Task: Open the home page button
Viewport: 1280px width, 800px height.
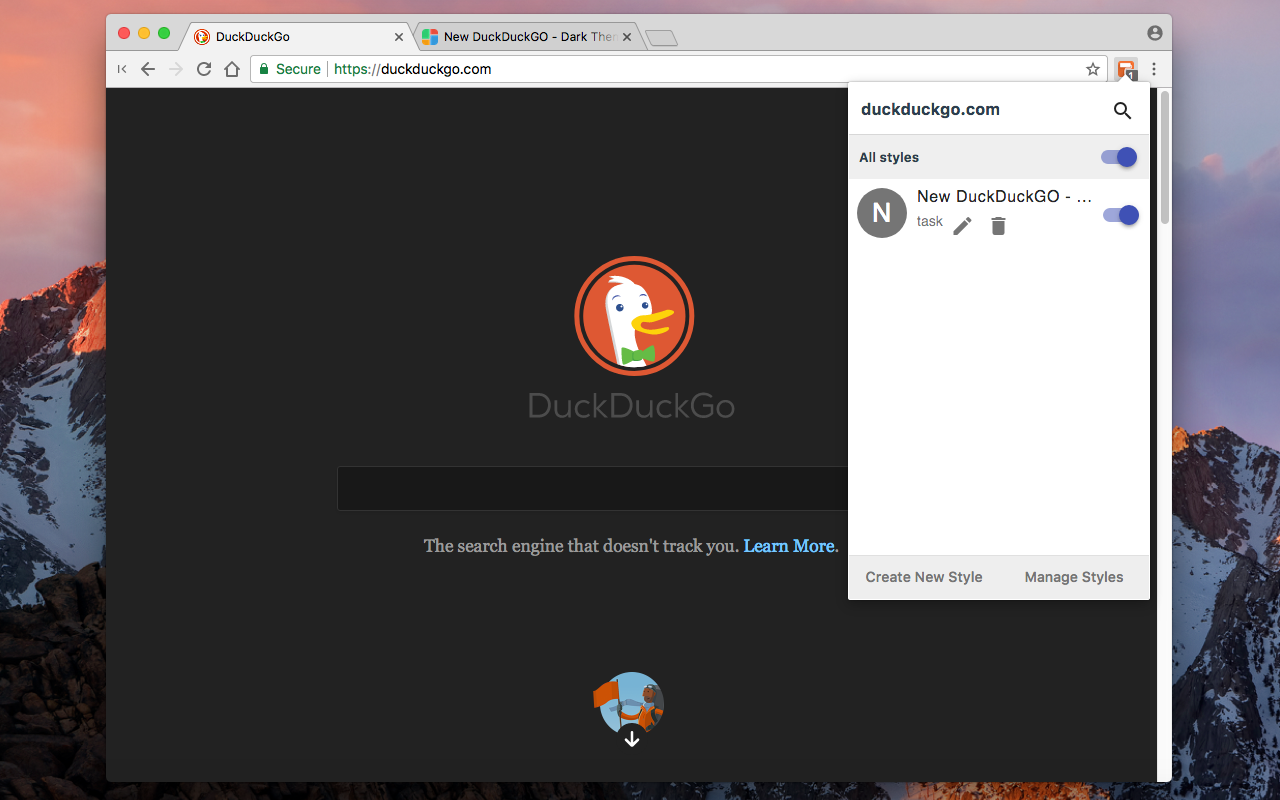Action: click(x=232, y=69)
